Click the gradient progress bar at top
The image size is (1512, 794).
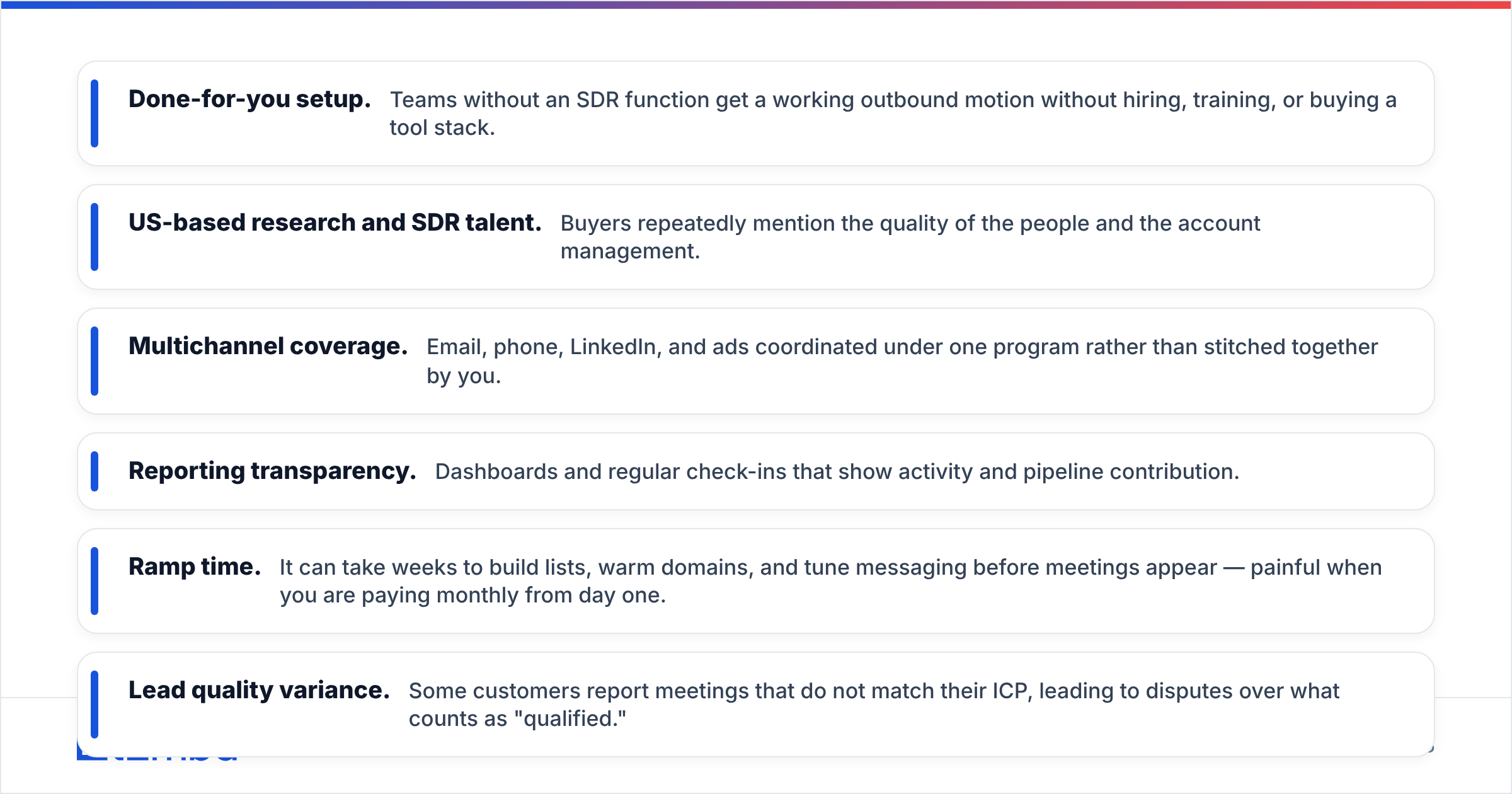[756, 4]
